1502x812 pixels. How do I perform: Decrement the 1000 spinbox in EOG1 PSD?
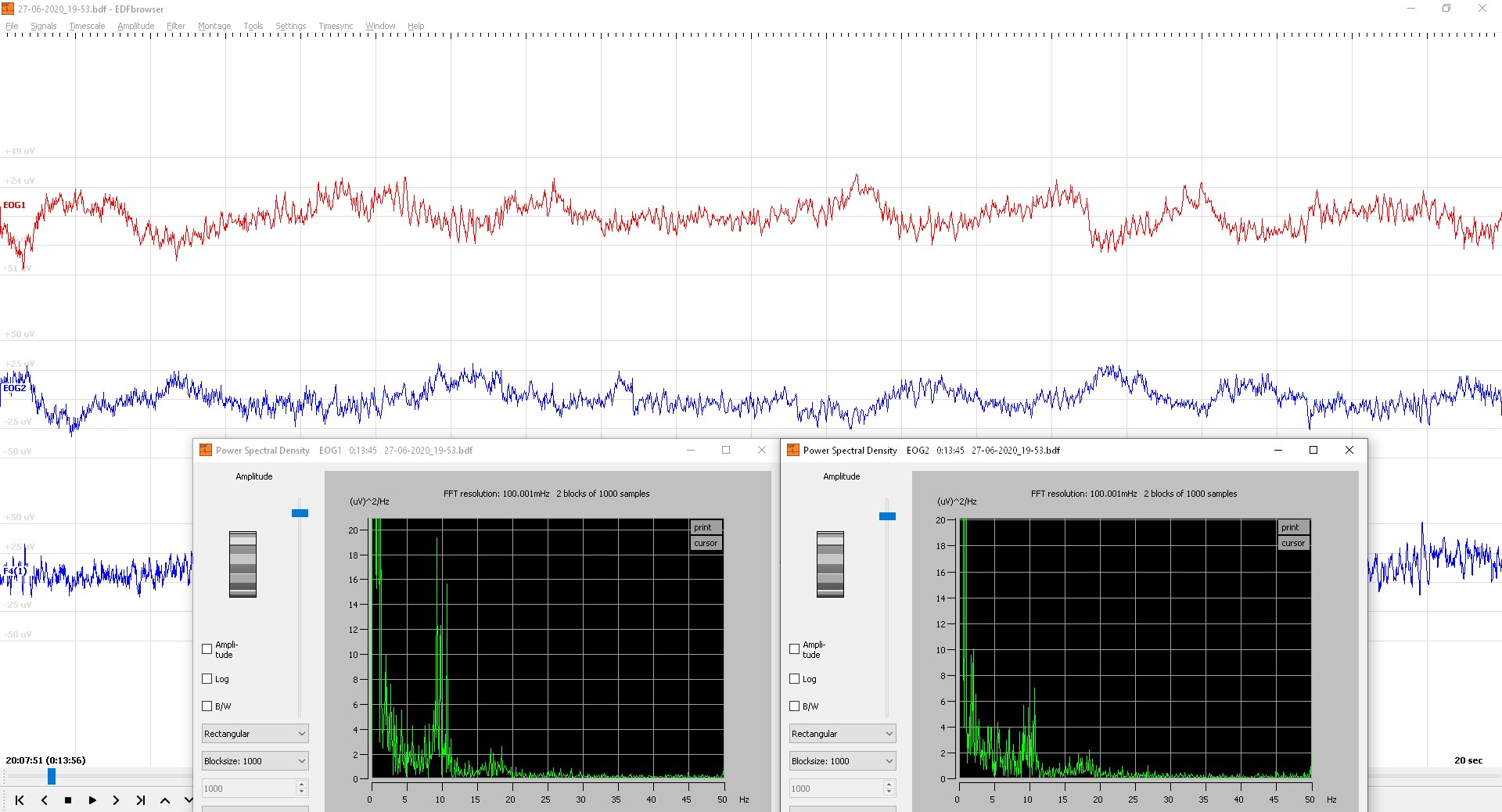pos(302,792)
